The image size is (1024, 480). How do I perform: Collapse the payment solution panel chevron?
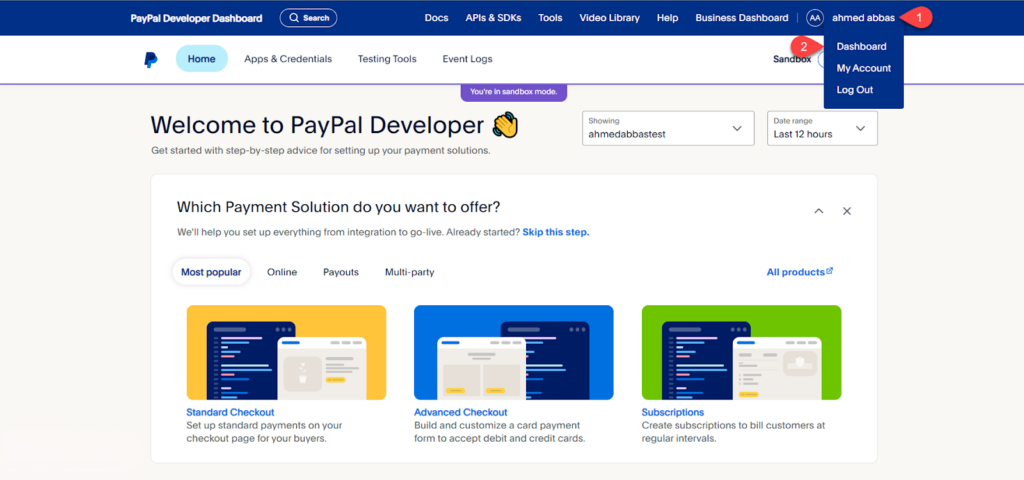click(819, 211)
